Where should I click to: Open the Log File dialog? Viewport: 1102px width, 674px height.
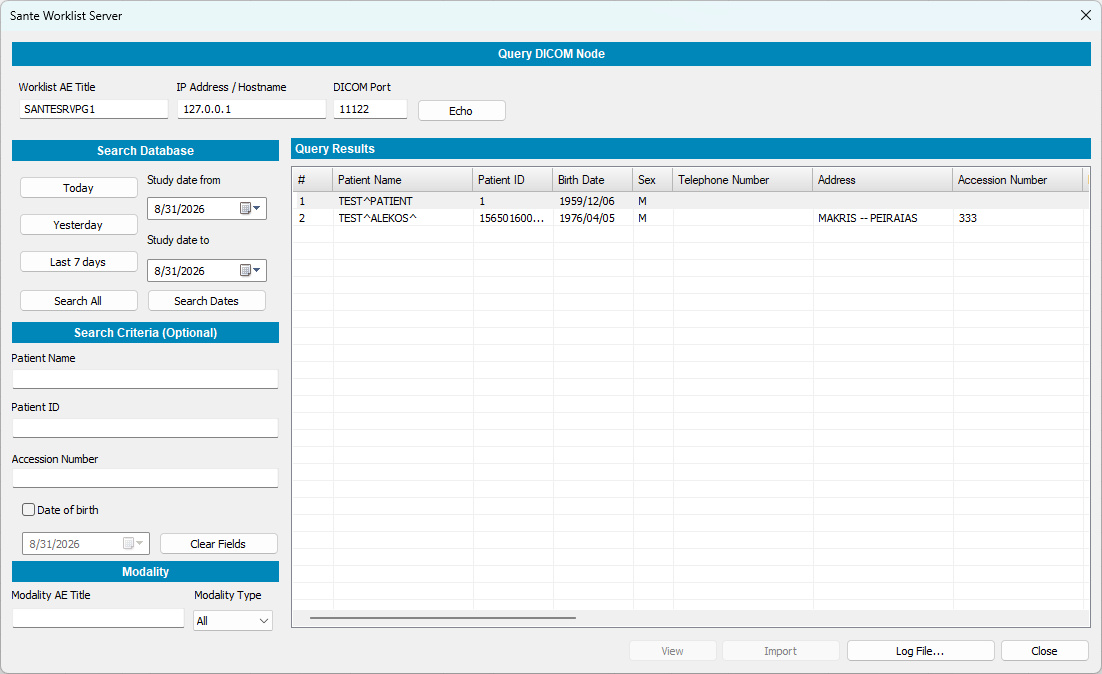click(921, 651)
